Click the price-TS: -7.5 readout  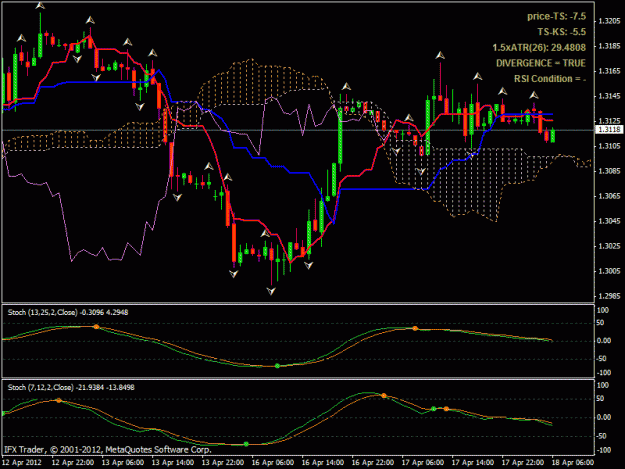[x=556, y=16]
